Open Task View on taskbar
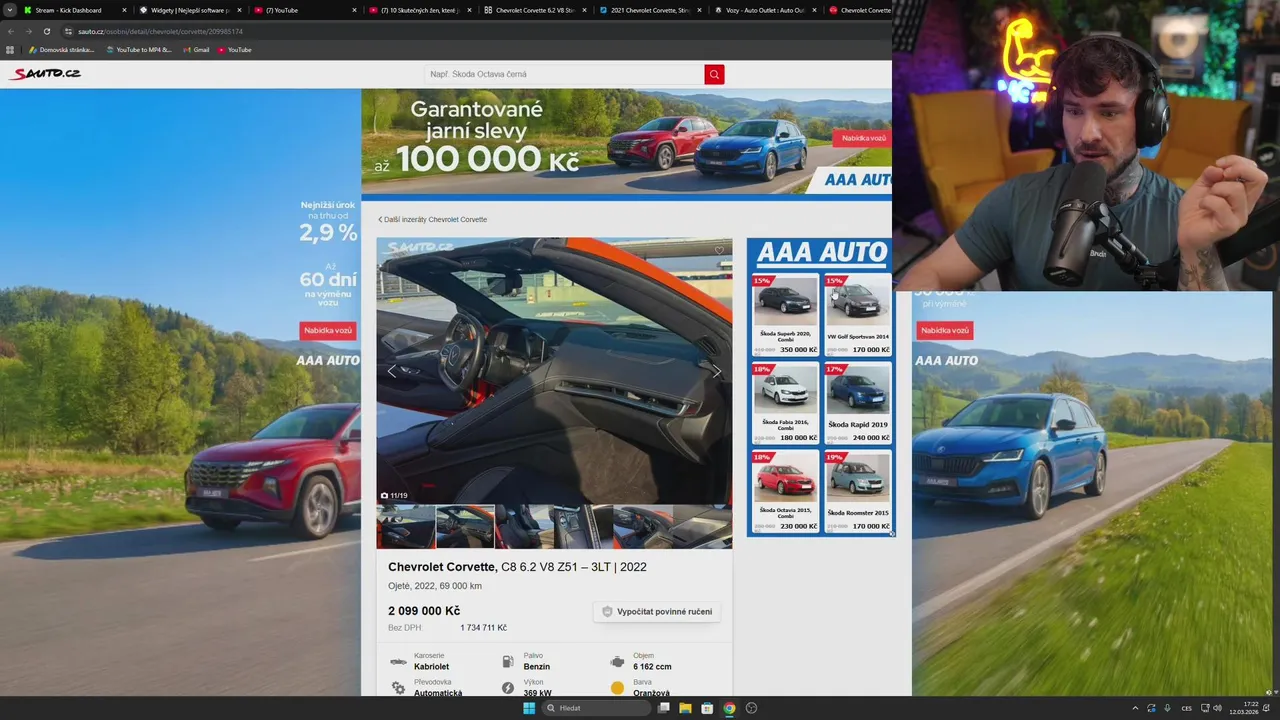The image size is (1280, 720). point(663,708)
